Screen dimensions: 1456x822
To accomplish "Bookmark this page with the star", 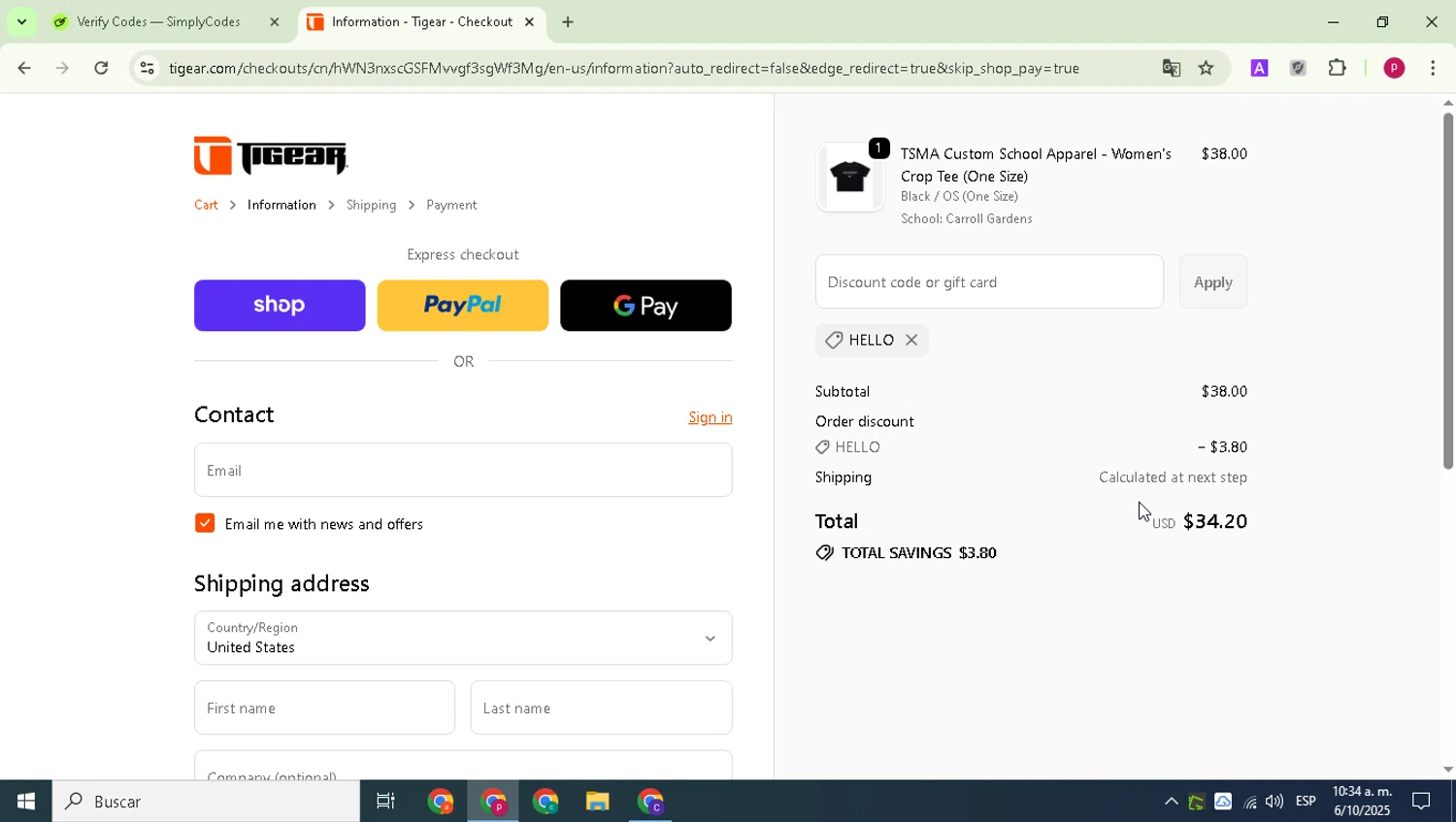I will point(1206,68).
